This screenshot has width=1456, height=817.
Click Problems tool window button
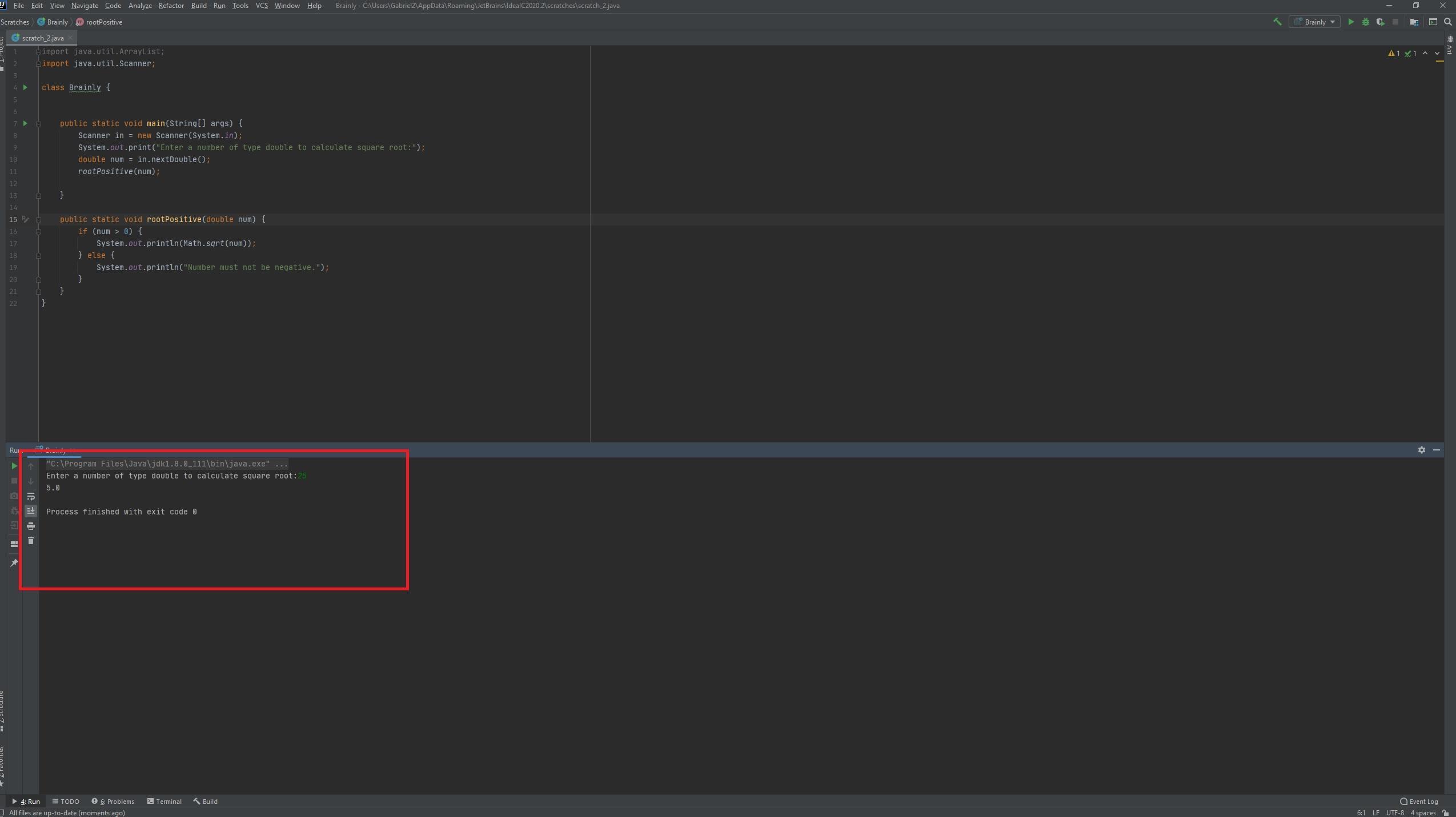coord(113,801)
